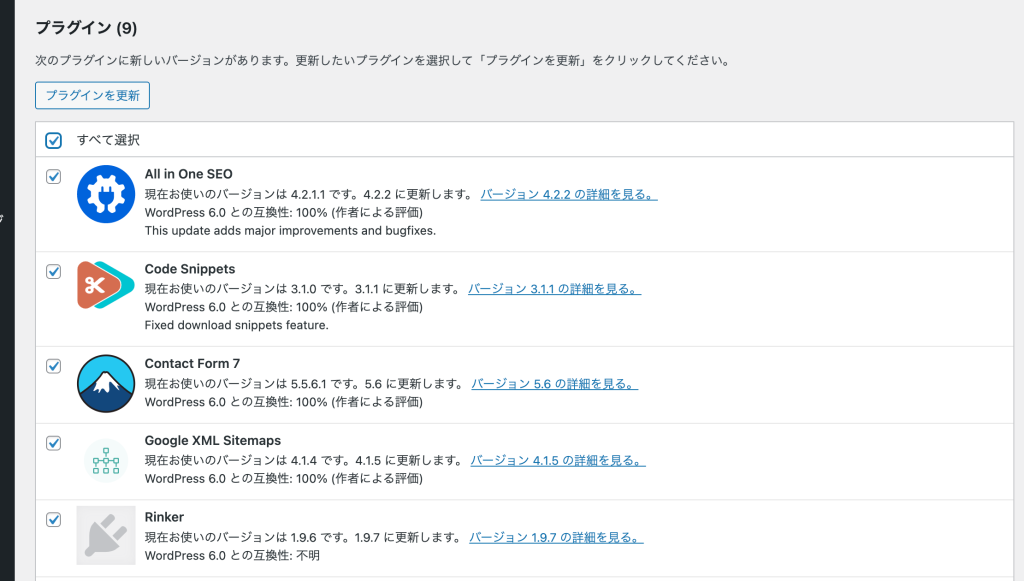Click the プラグイン (9) section heading
Image resolution: width=1024 pixels, height=581 pixels.
point(86,28)
